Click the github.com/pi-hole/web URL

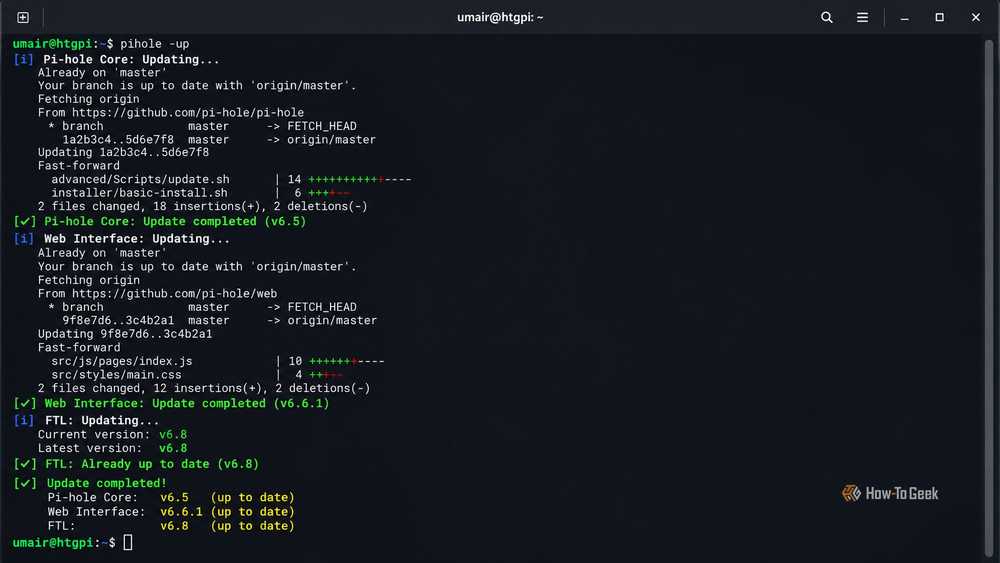(174, 293)
